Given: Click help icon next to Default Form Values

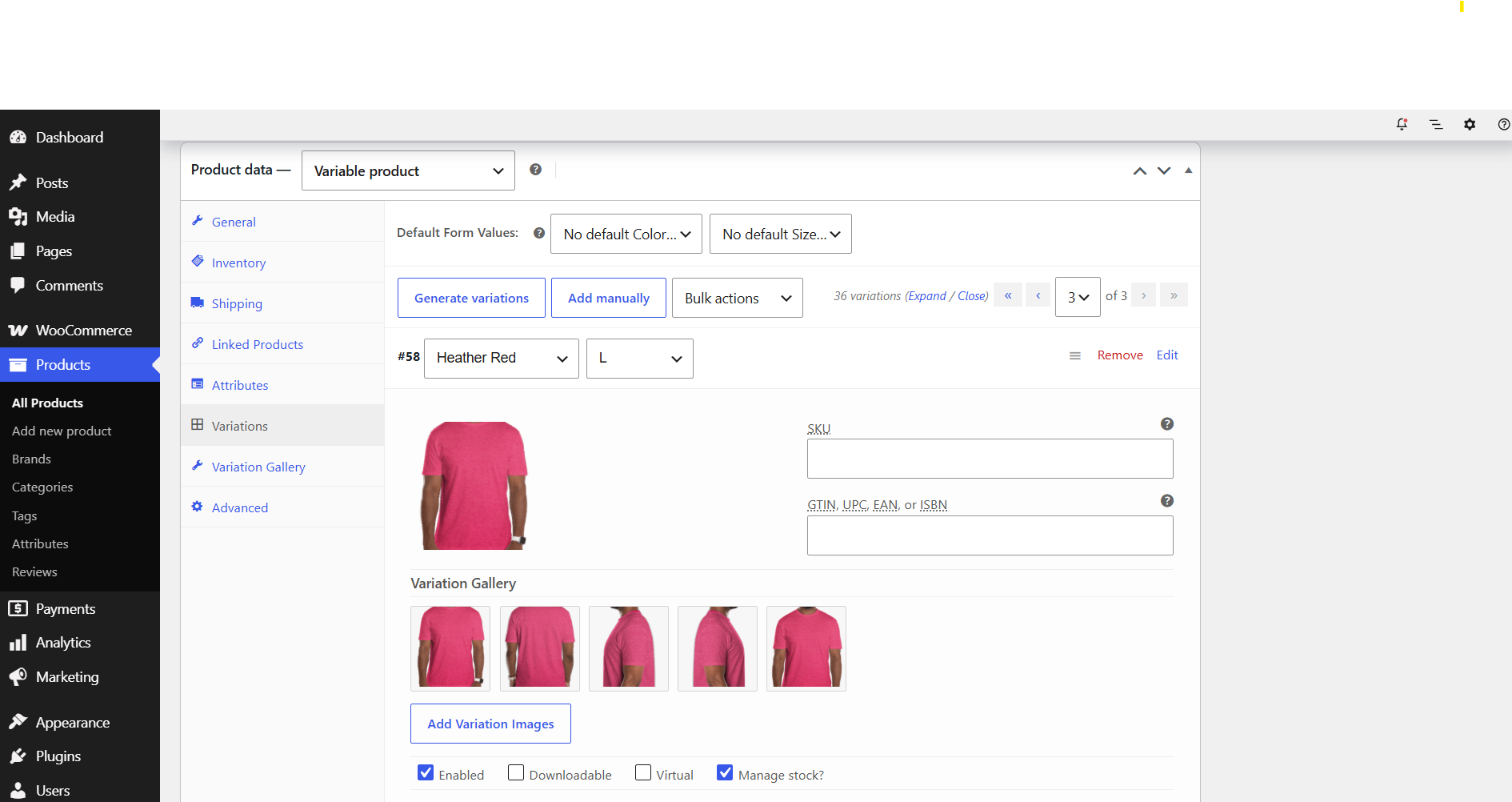Looking at the screenshot, I should click(x=539, y=233).
